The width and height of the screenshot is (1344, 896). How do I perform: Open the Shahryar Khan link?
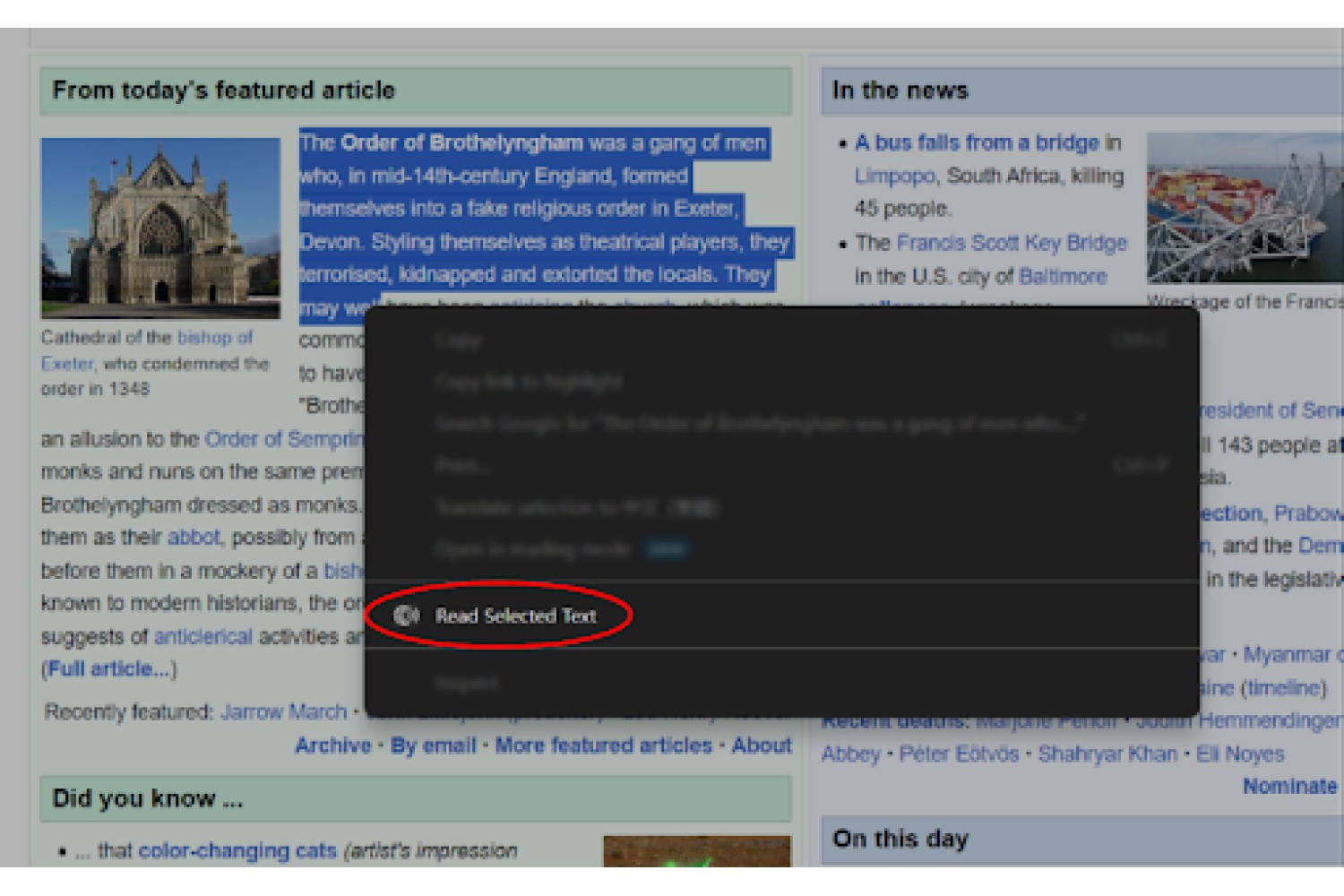pos(1107,754)
